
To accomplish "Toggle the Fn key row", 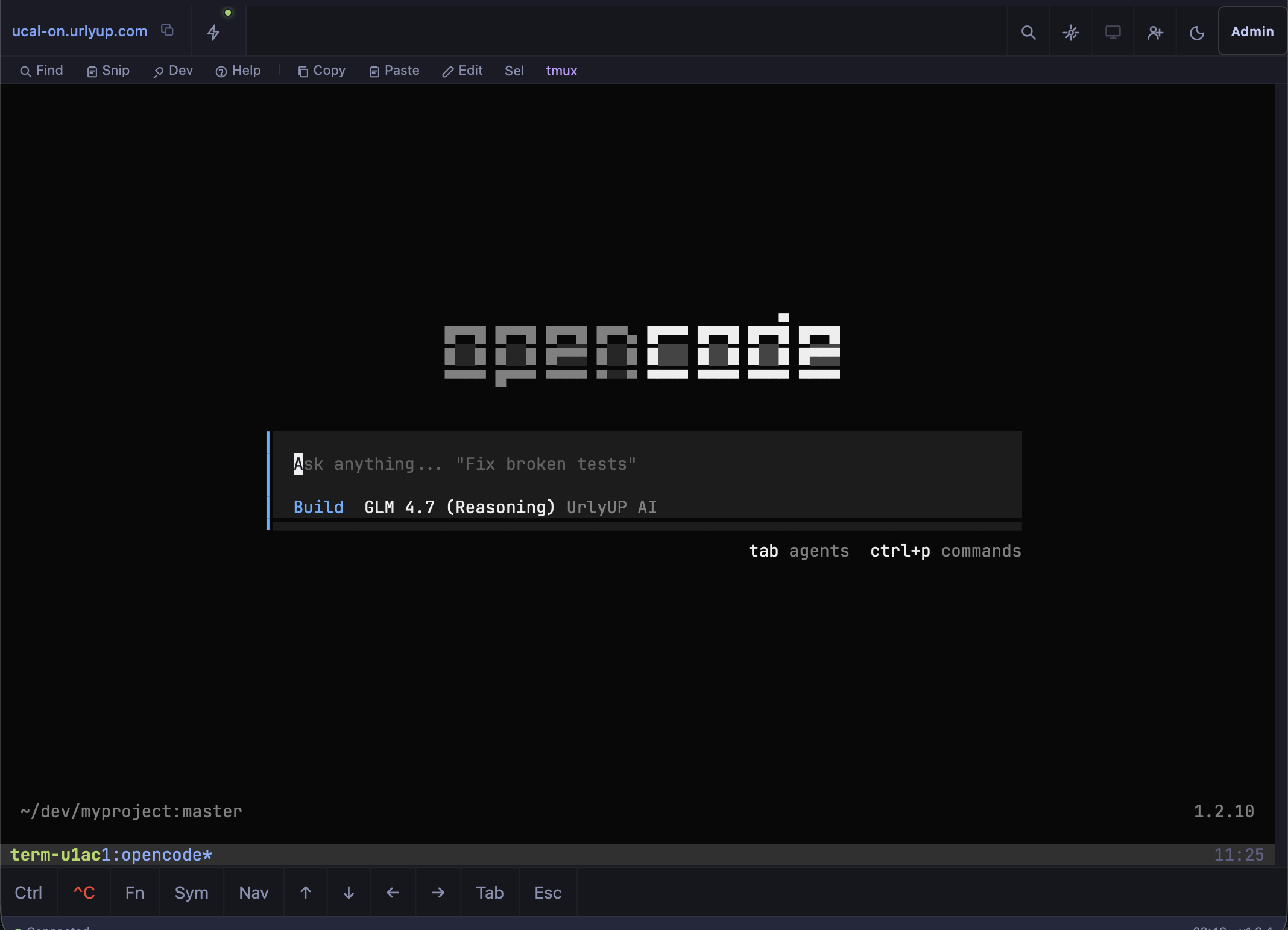I will click(134, 893).
